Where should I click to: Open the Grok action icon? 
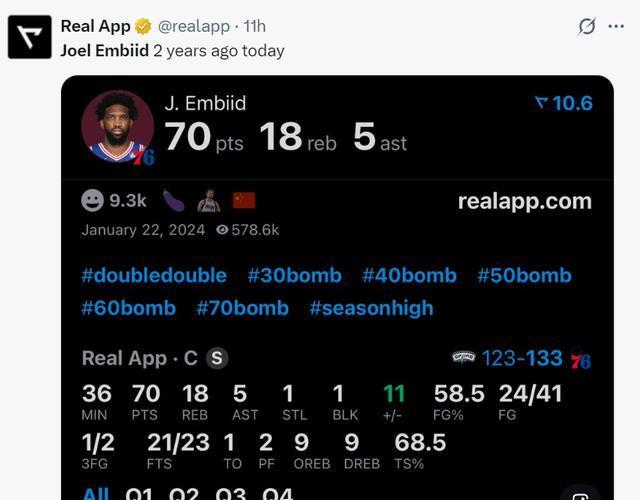(587, 26)
